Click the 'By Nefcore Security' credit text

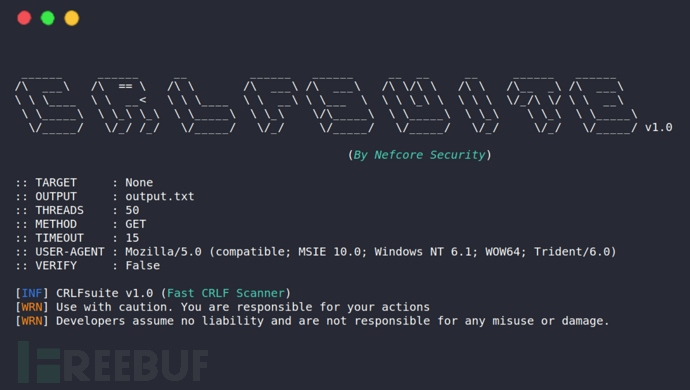[419, 155]
